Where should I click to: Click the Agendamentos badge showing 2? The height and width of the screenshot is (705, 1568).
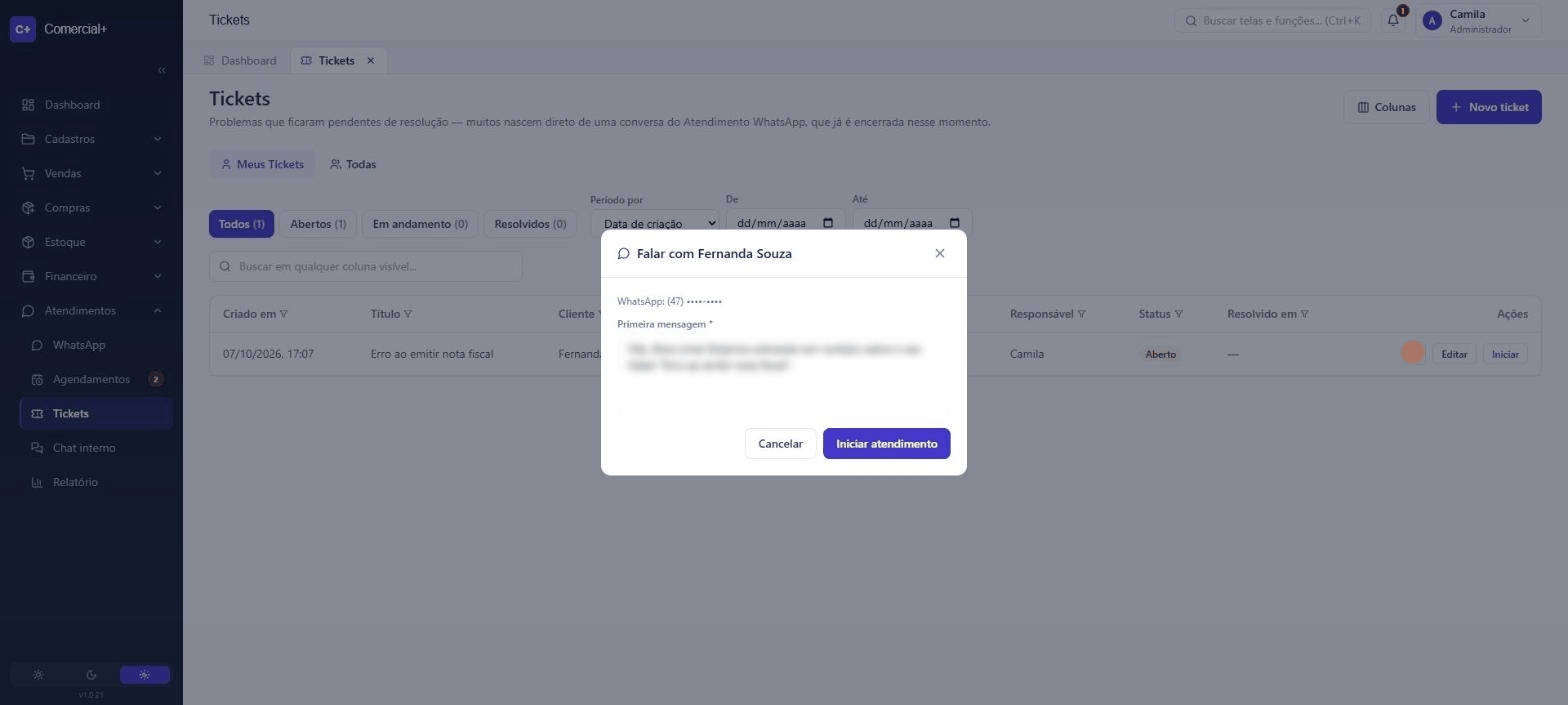pos(155,379)
